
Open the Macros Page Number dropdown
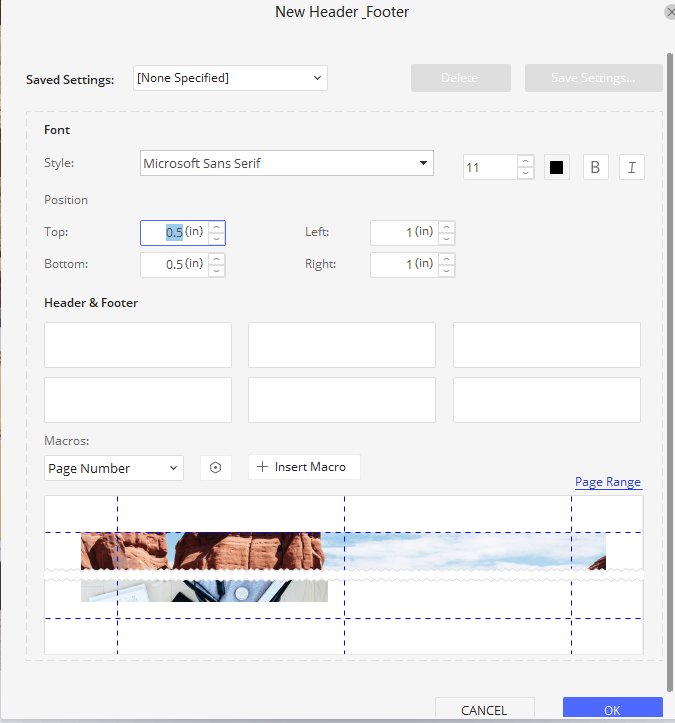pyautogui.click(x=114, y=468)
